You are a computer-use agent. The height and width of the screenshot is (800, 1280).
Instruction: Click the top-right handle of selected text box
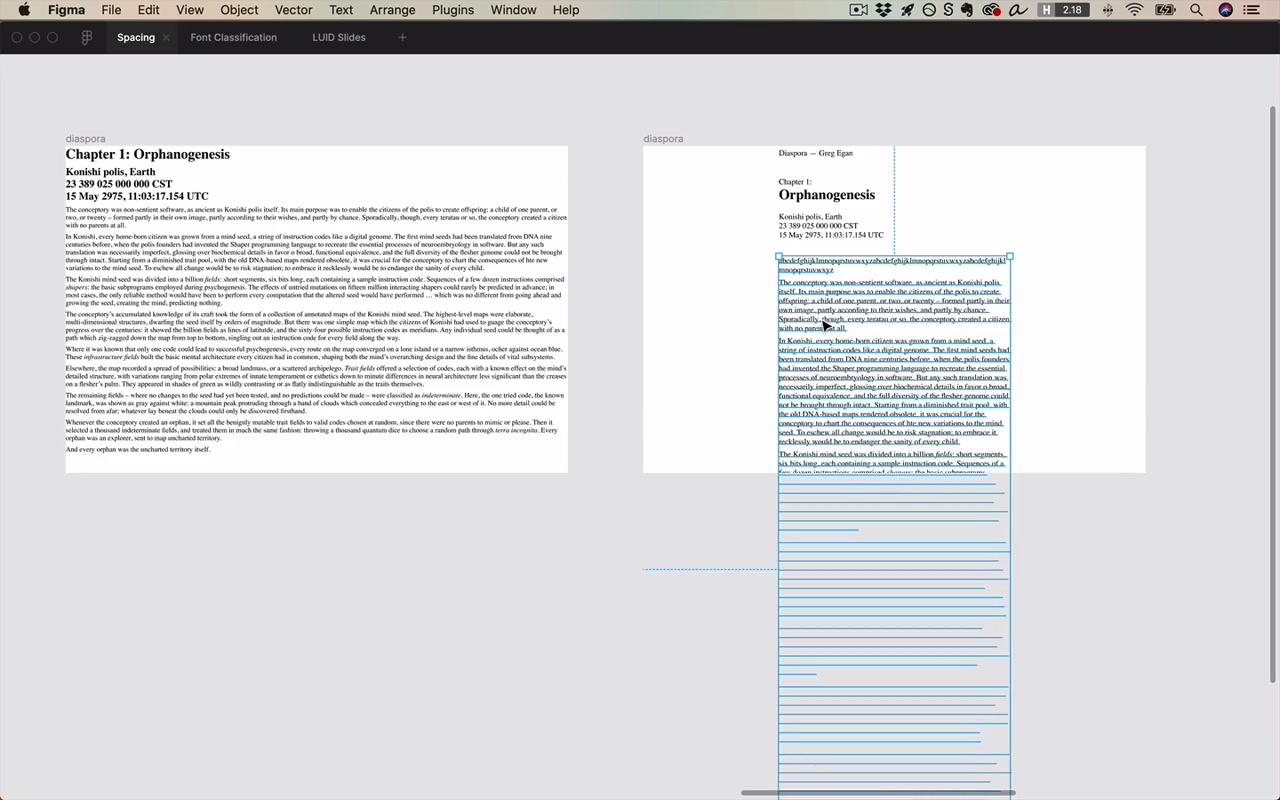click(1010, 257)
